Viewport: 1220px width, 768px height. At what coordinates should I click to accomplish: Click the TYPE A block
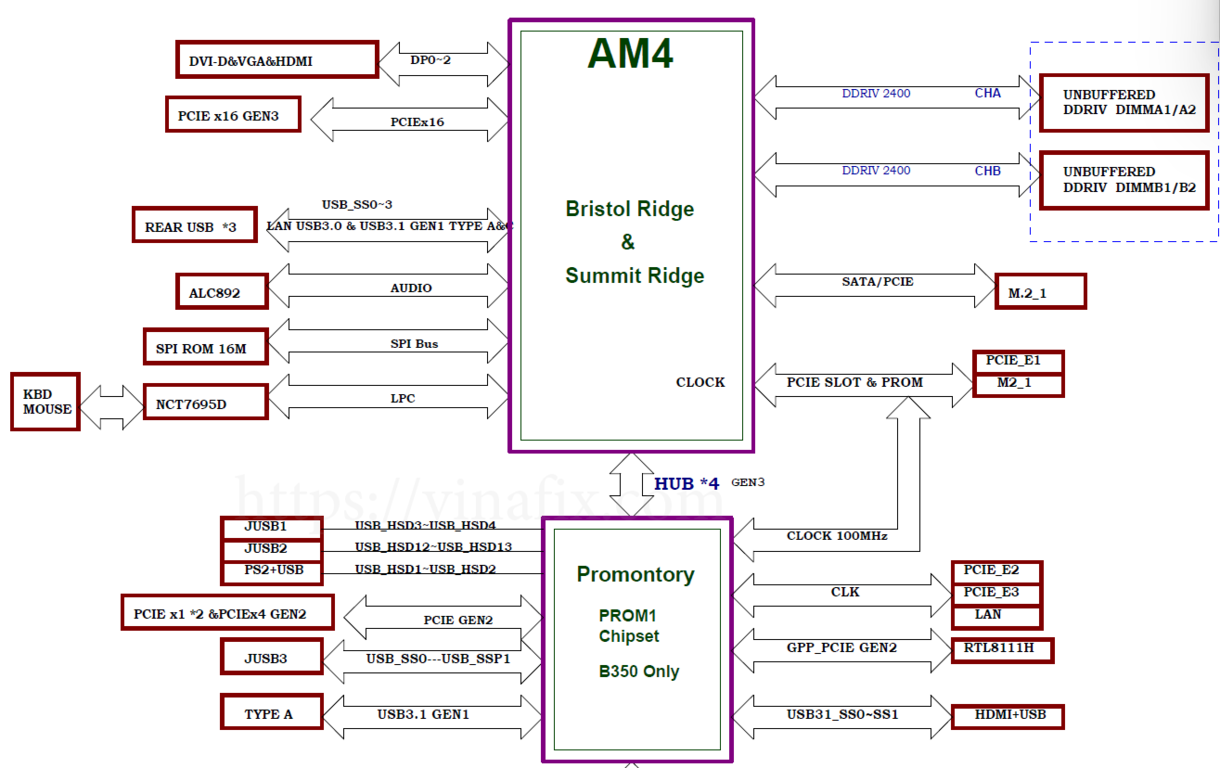[271, 713]
